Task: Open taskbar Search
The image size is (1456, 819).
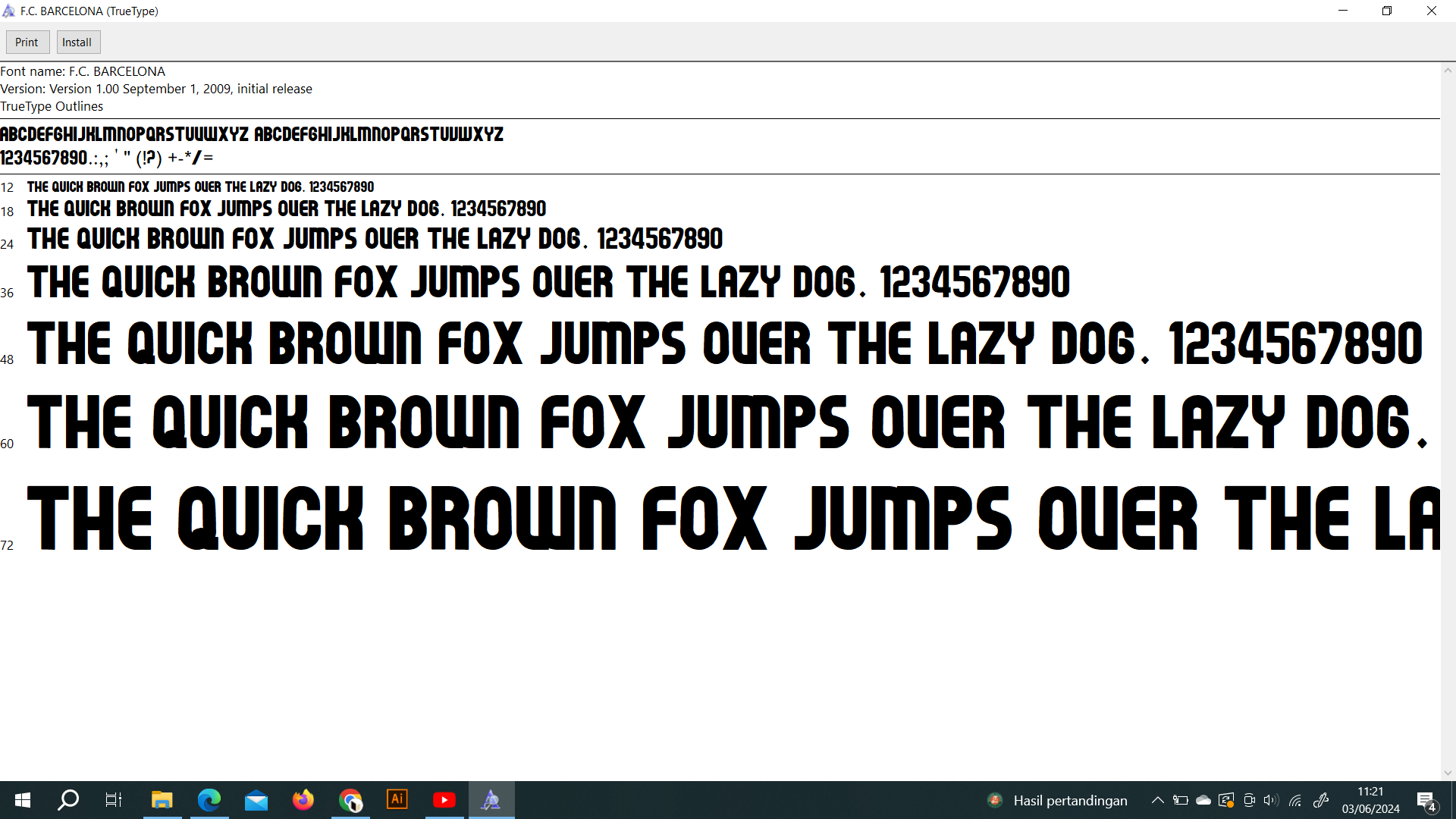Action: [68, 800]
